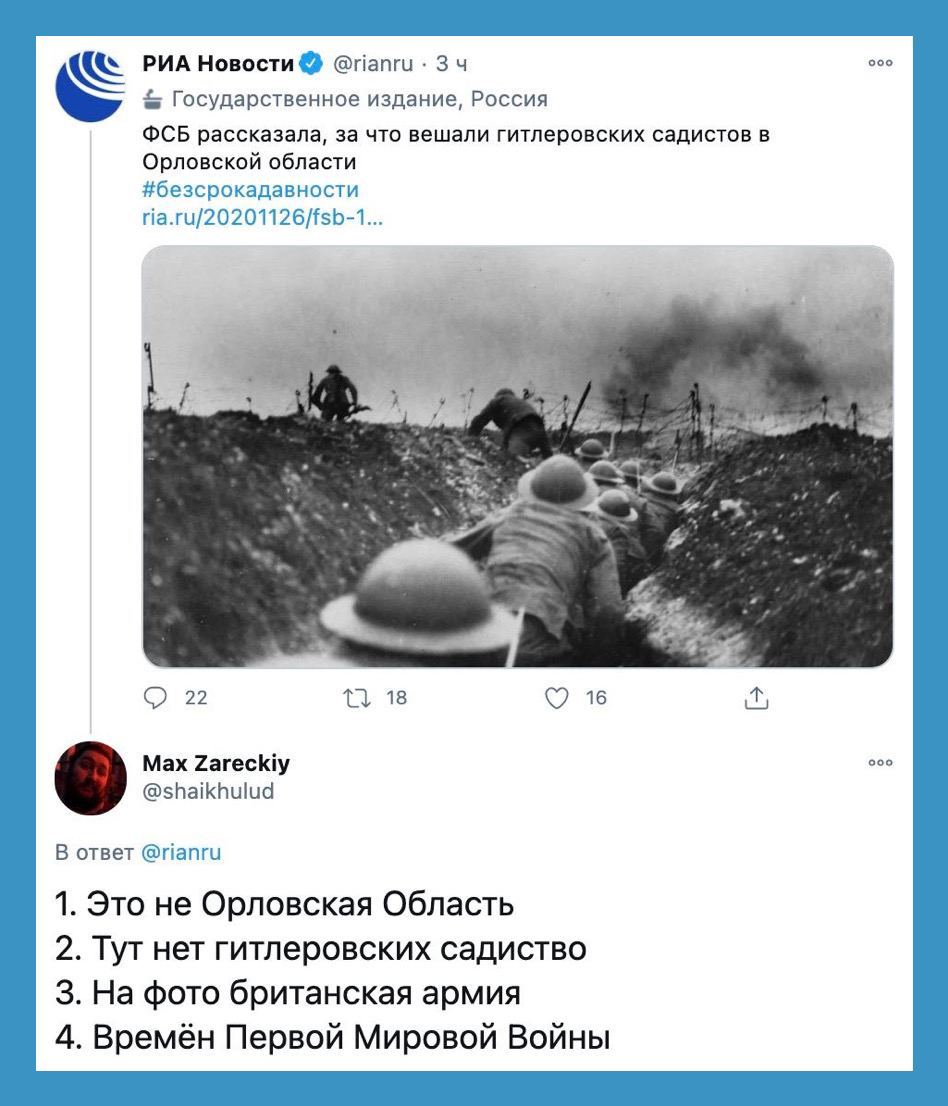
Task: Open the three-dot menu on Max Zareckiy's reply
Action: (880, 762)
